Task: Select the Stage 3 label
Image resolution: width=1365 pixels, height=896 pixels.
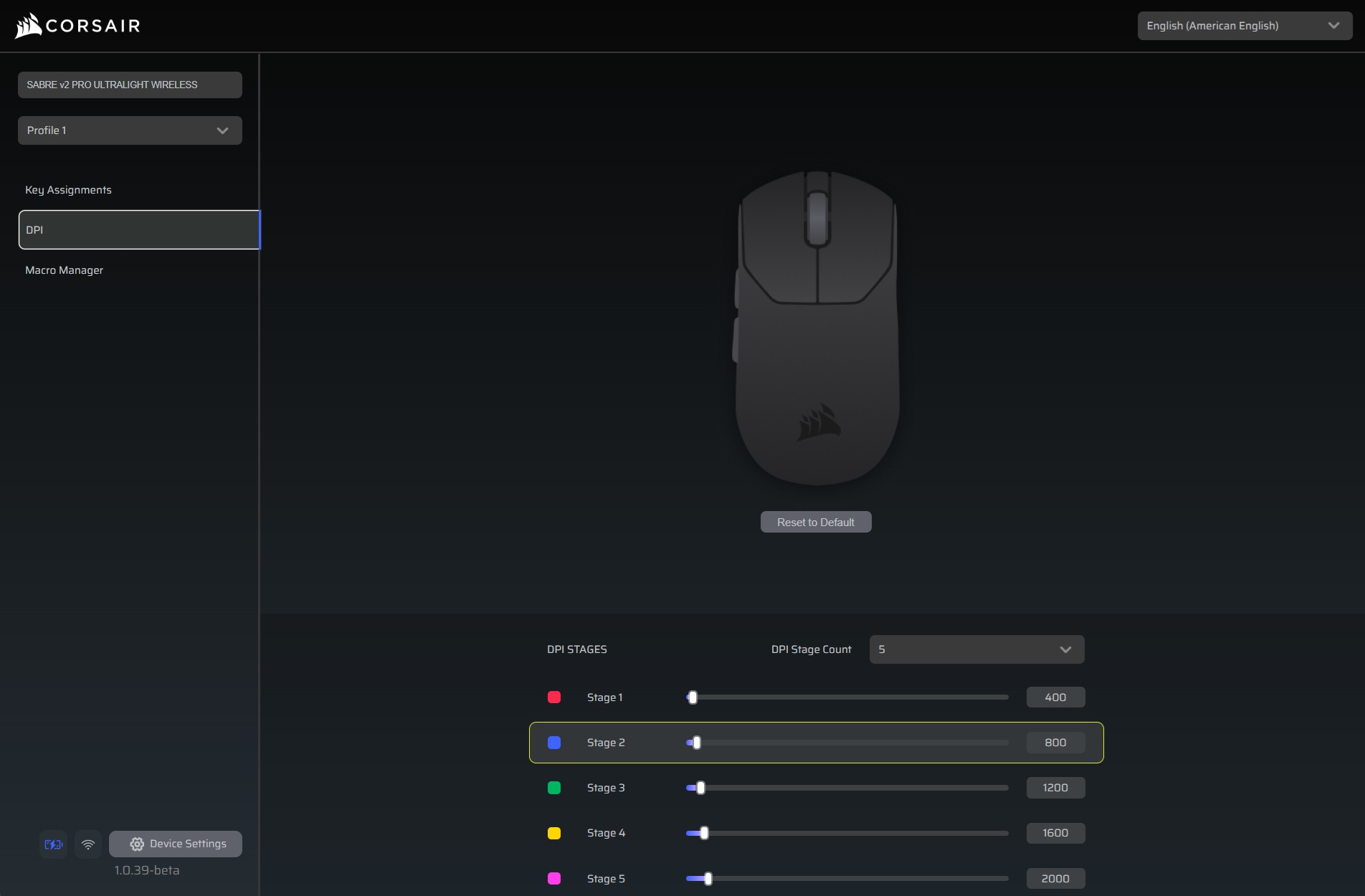Action: 606,788
